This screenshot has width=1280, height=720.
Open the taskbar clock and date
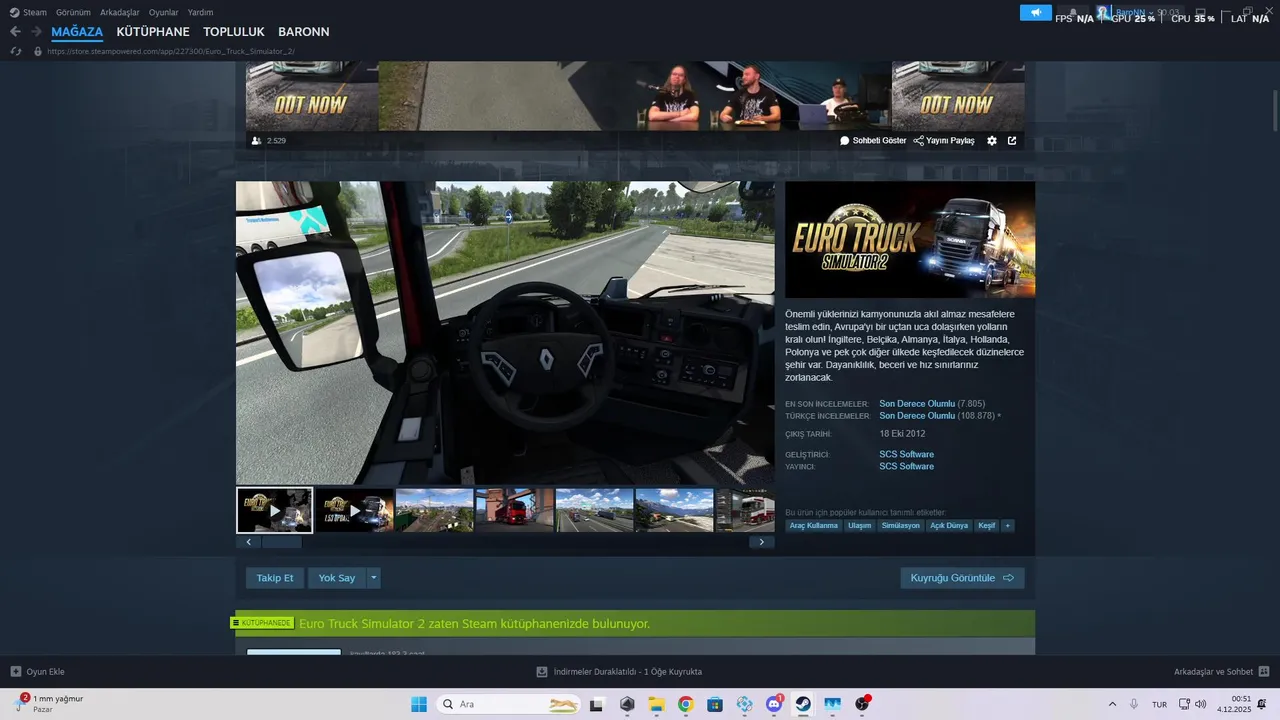[1234, 704]
